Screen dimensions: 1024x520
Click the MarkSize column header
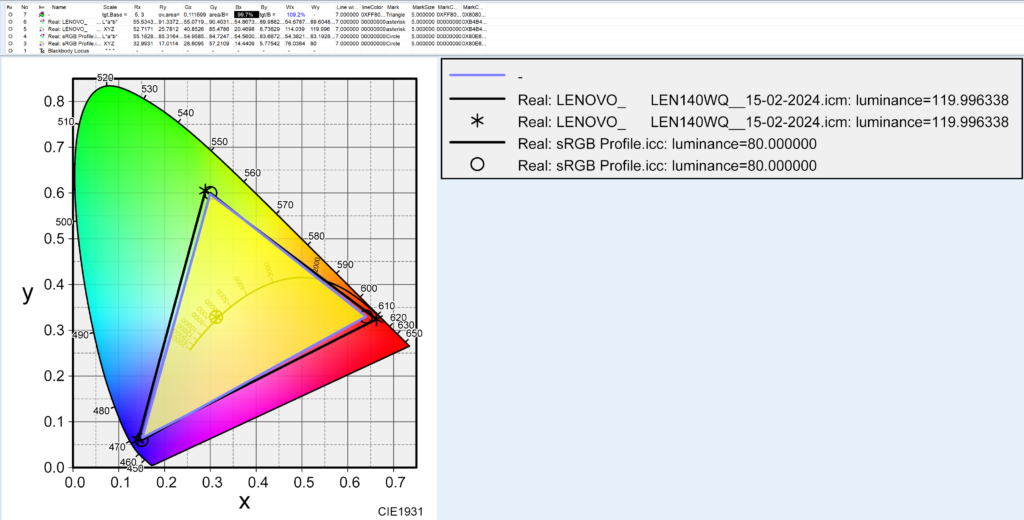click(x=424, y=7)
